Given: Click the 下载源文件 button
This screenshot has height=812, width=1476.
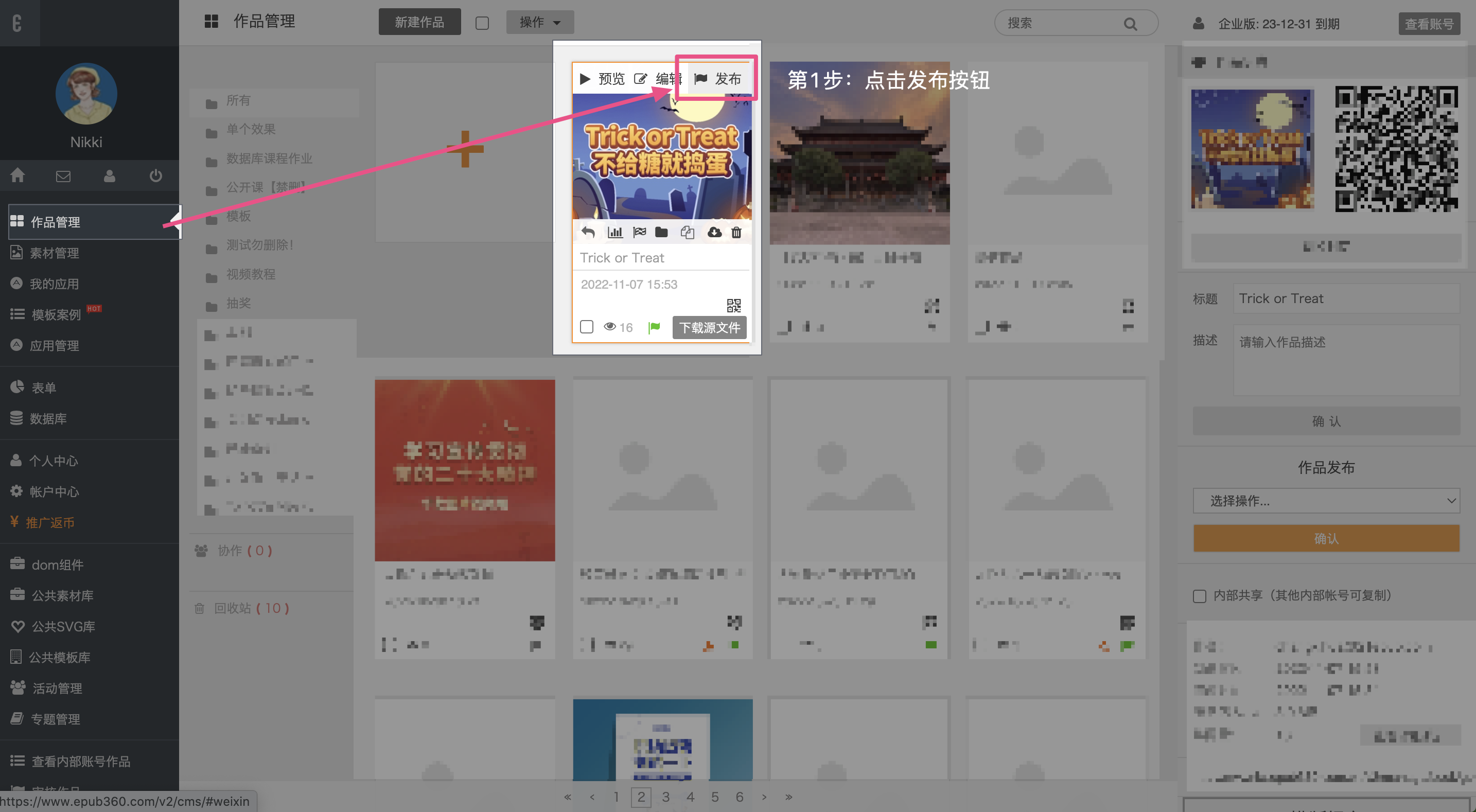Looking at the screenshot, I should 709,327.
